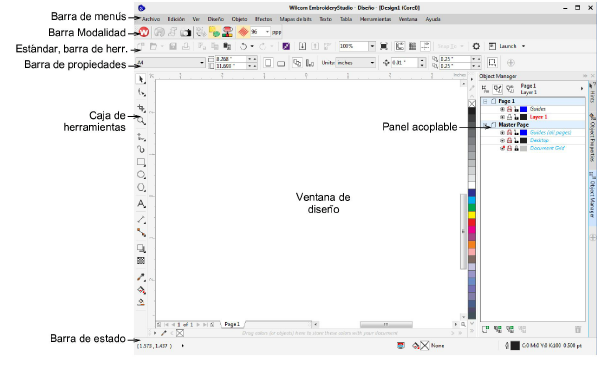This screenshot has height=368, width=597.
Task: Toggle visibility eye of Document Grid layer
Action: click(x=502, y=148)
